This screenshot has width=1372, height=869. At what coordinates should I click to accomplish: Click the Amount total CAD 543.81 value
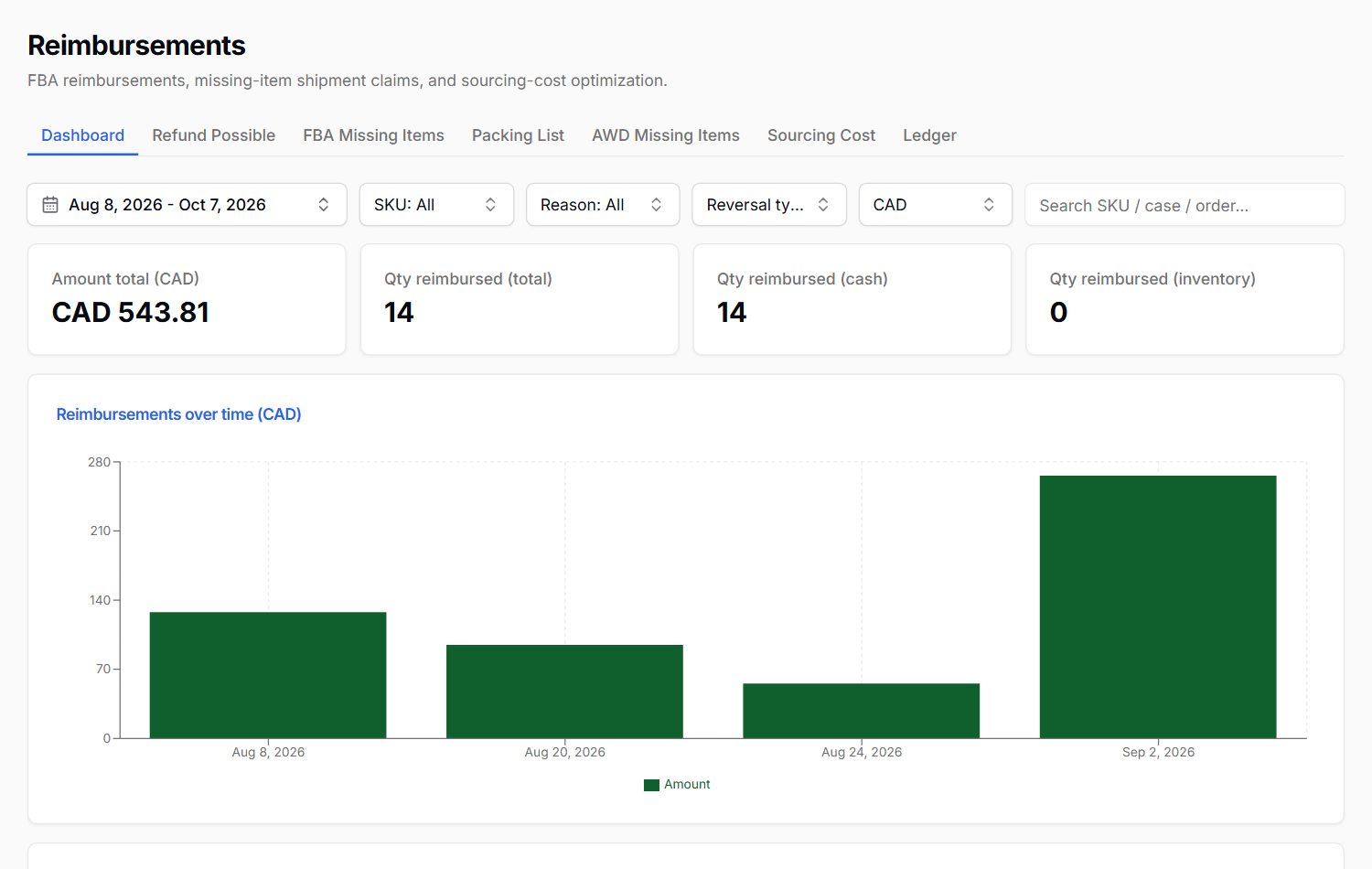tap(131, 313)
